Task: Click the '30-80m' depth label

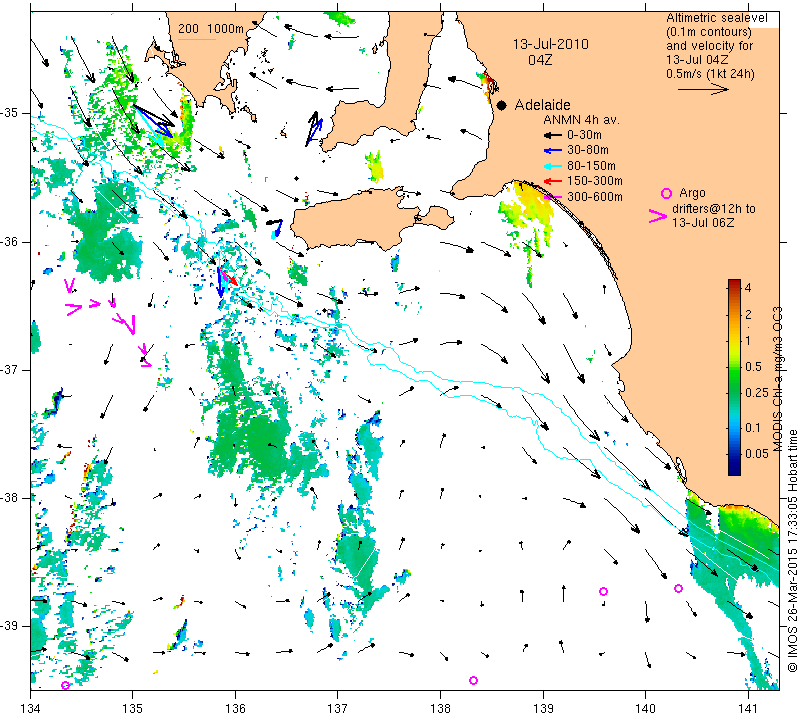Action: [588, 150]
